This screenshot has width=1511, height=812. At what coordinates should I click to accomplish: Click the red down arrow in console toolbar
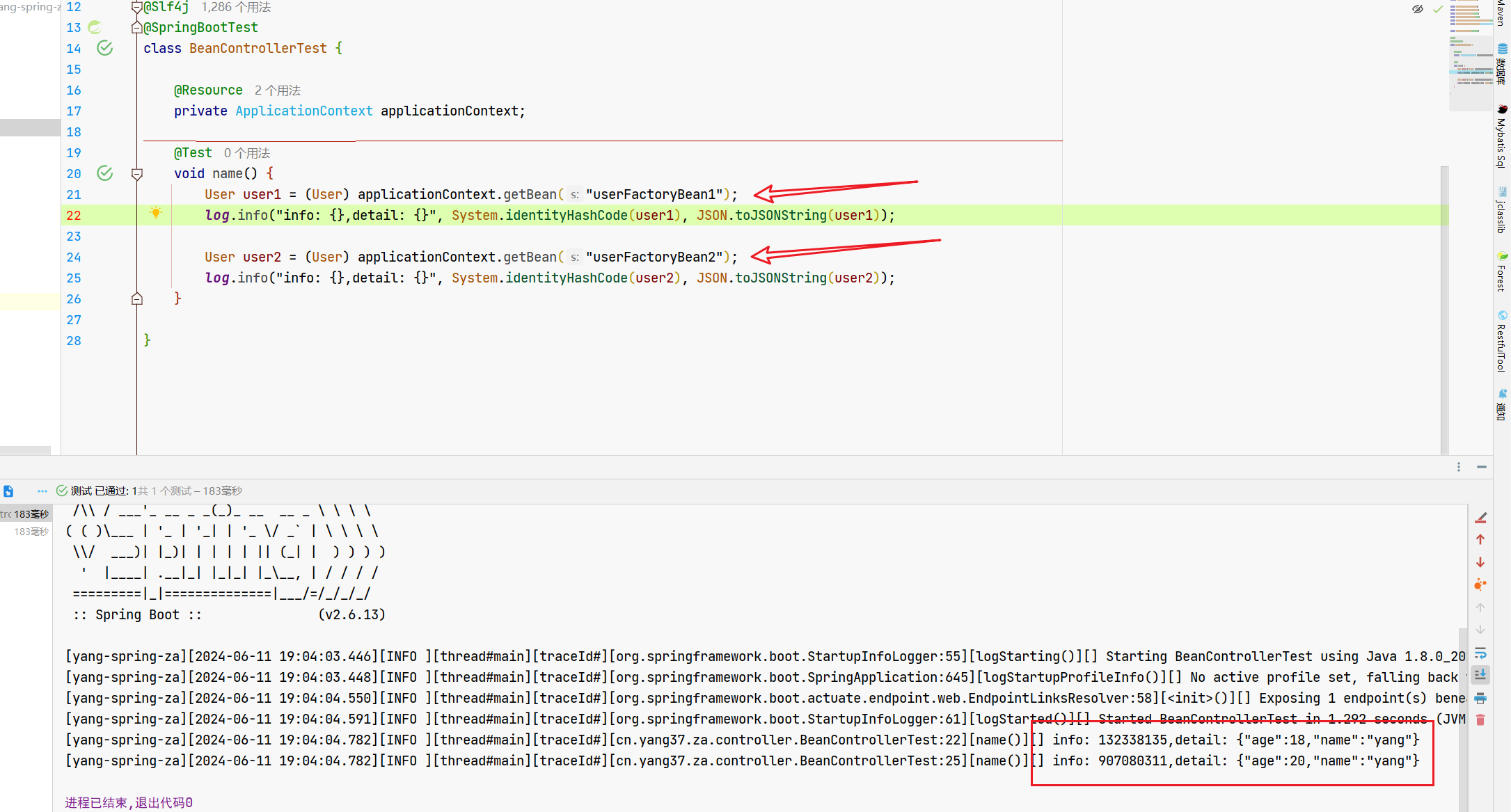1480,562
